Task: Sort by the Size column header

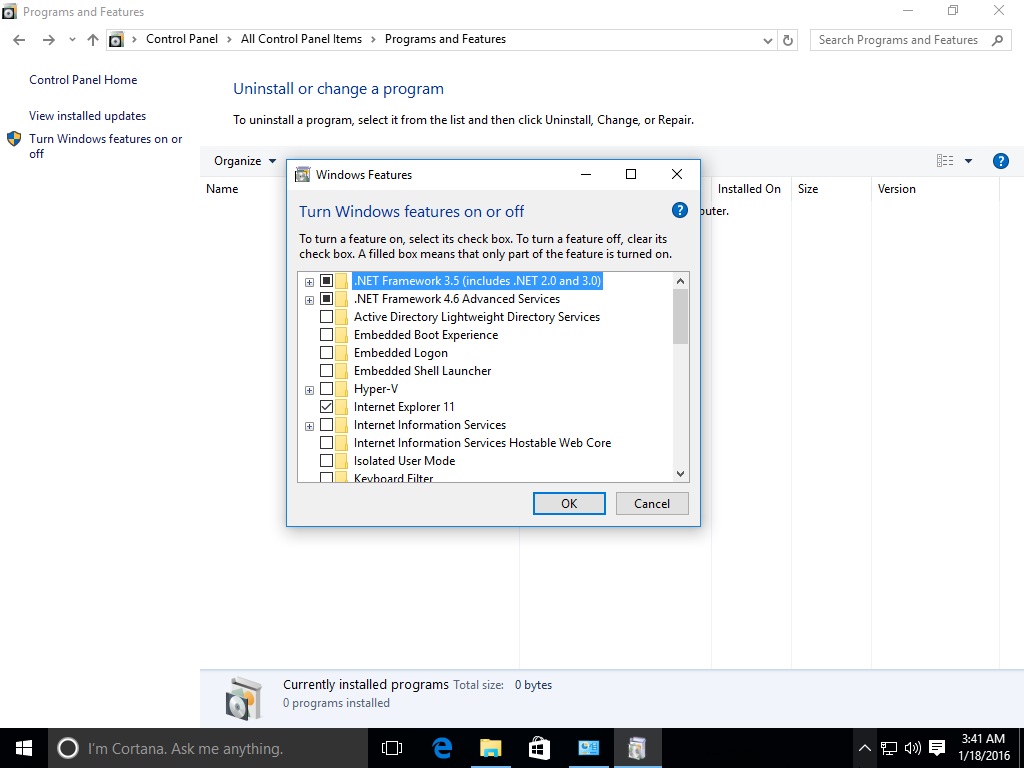Action: point(808,189)
